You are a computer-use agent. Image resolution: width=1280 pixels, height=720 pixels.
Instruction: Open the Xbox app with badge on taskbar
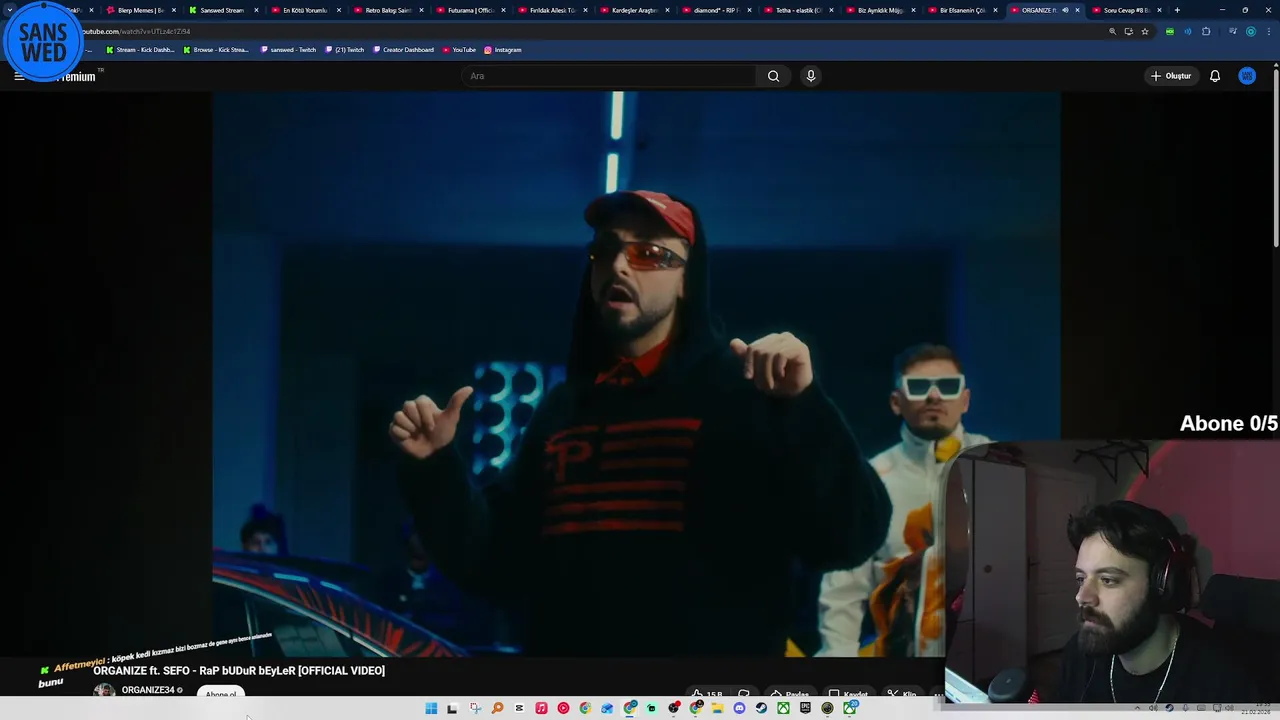tap(850, 708)
